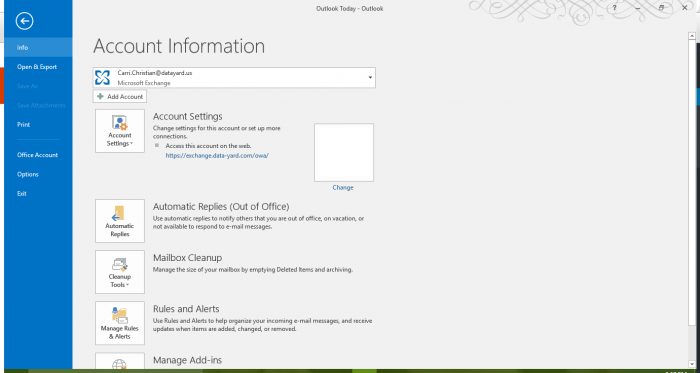
Task: Click the Add Account button
Action: 120,96
